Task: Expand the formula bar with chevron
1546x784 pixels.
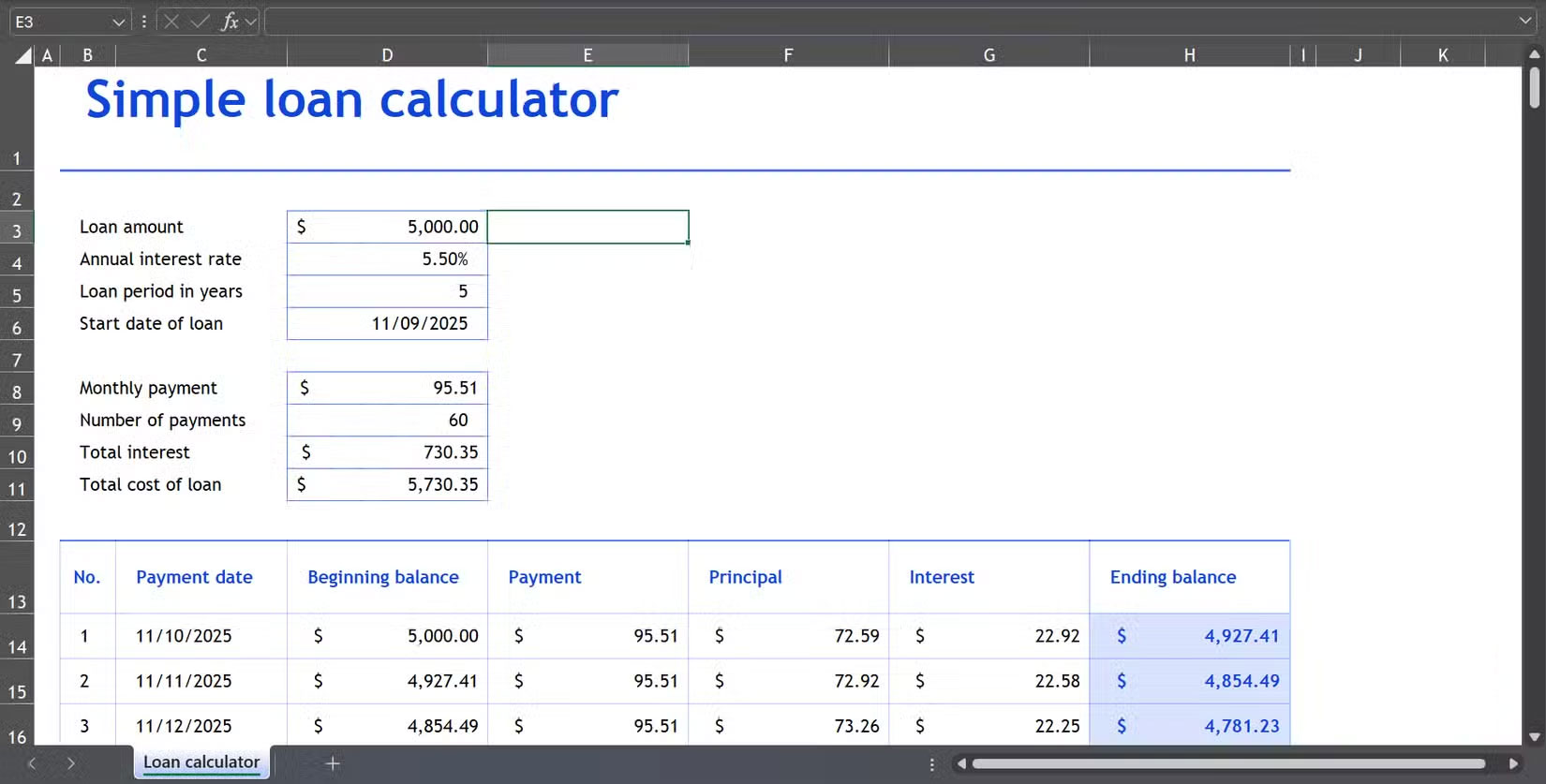Action: [x=1525, y=22]
